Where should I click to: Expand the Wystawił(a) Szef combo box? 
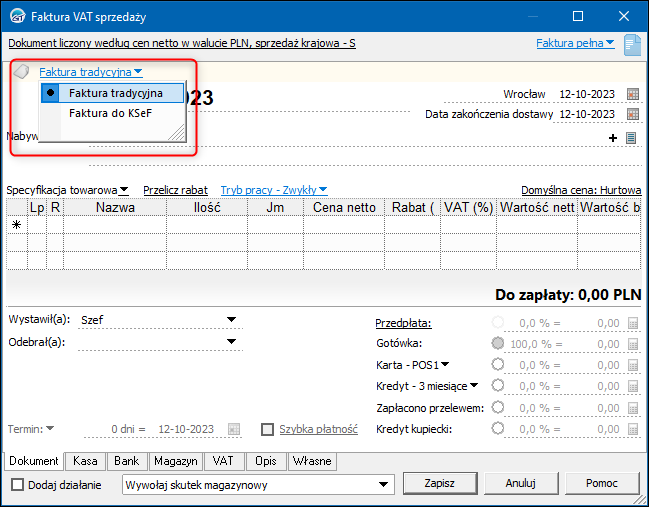click(231, 320)
